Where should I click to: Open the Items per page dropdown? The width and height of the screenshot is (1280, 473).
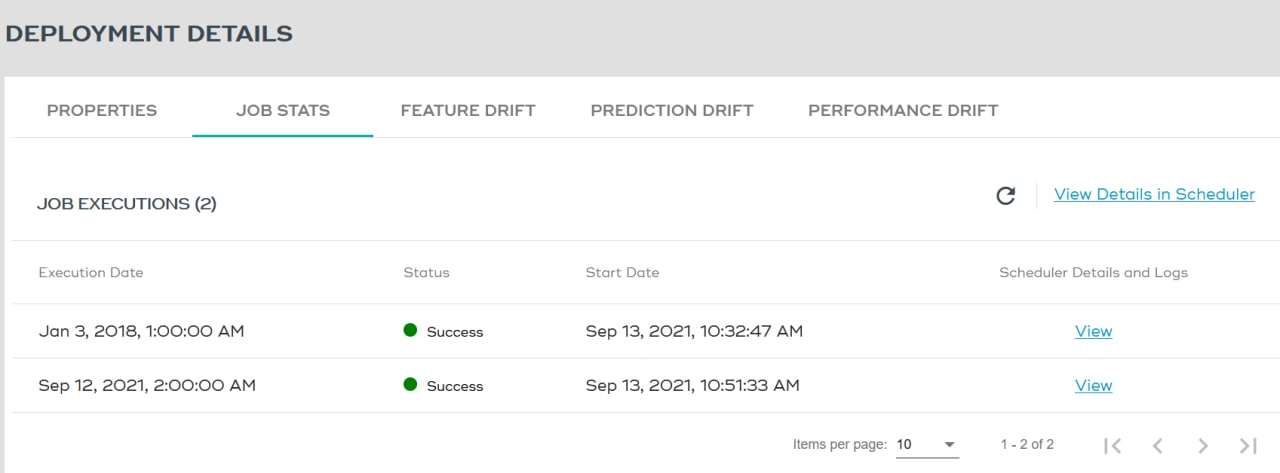tap(927, 444)
